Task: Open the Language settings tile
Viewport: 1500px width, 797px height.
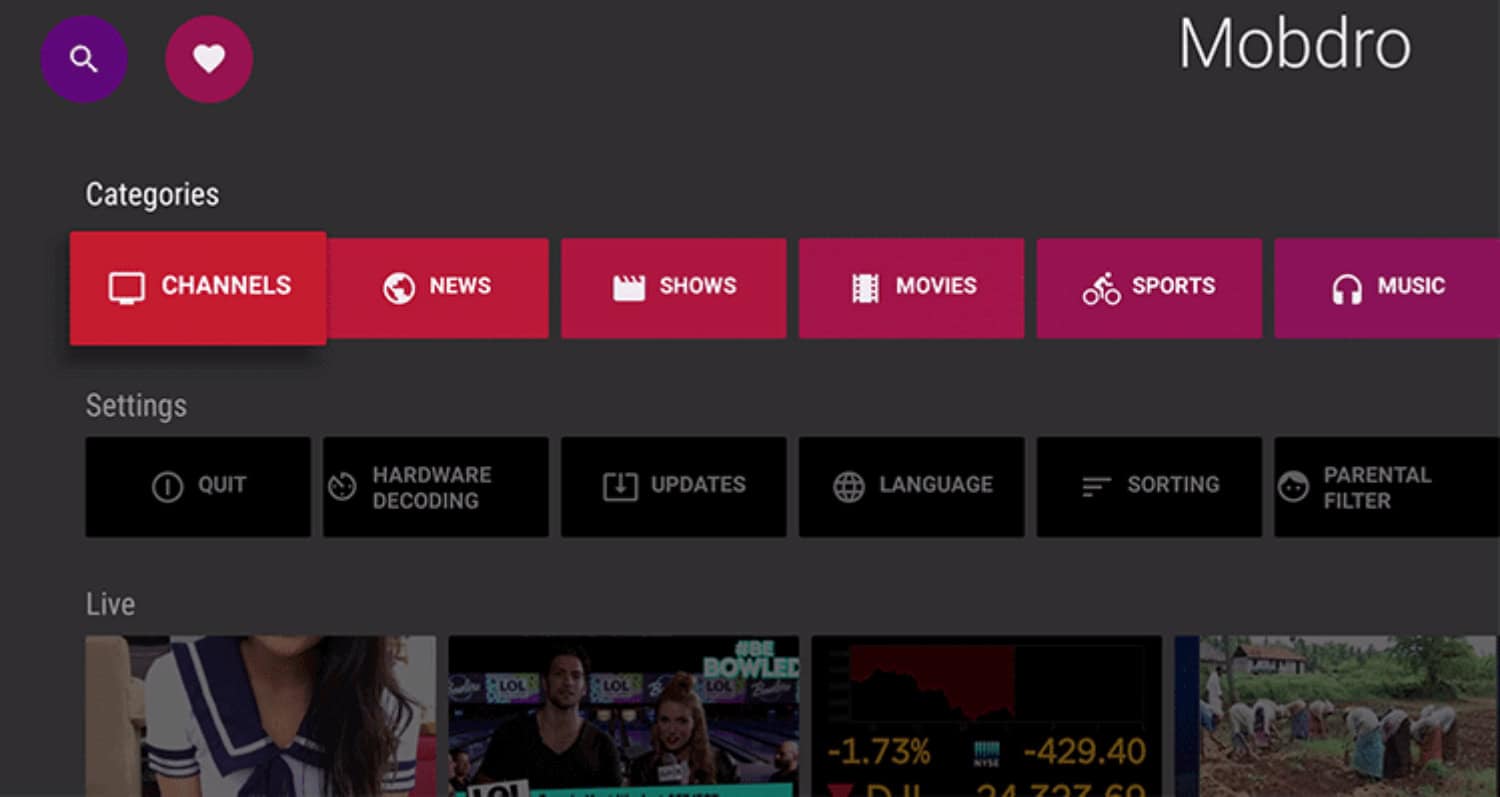Action: (911, 487)
